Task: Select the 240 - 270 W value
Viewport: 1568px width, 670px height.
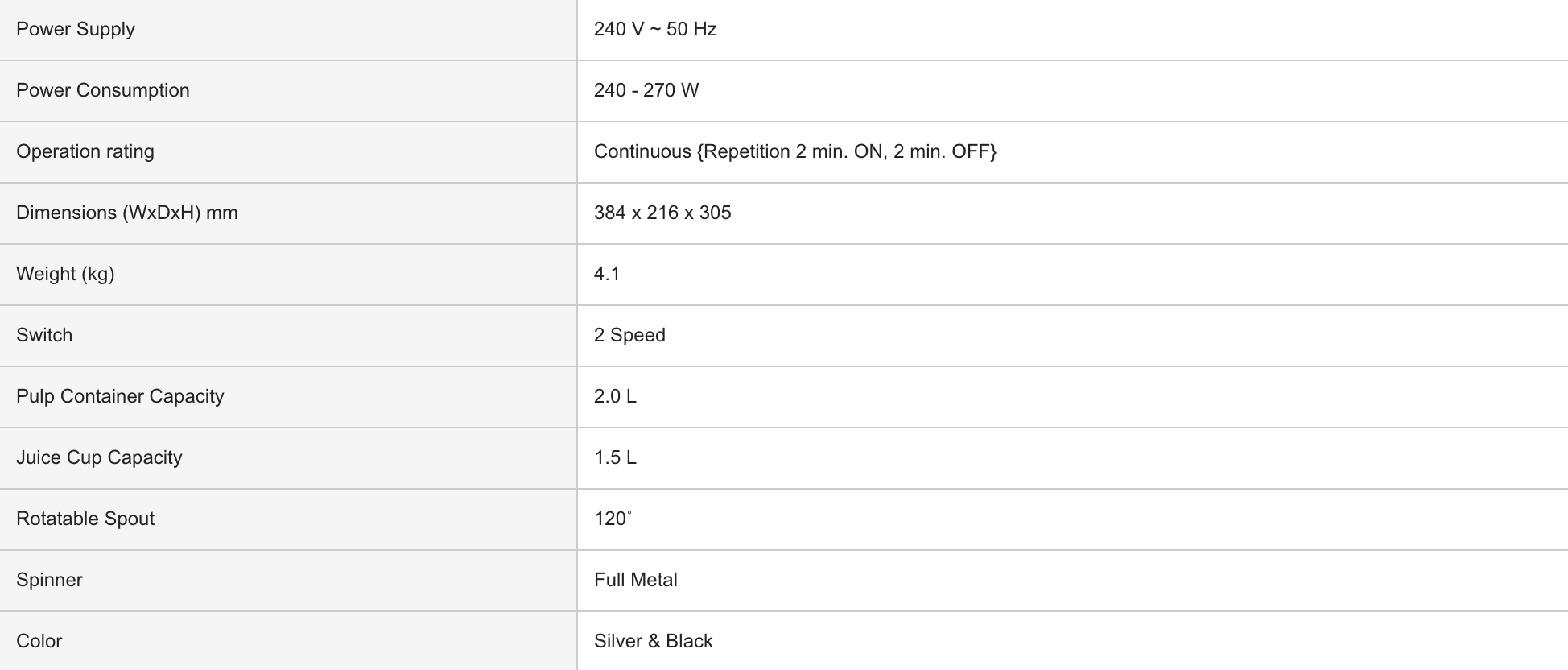Action: 646,90
